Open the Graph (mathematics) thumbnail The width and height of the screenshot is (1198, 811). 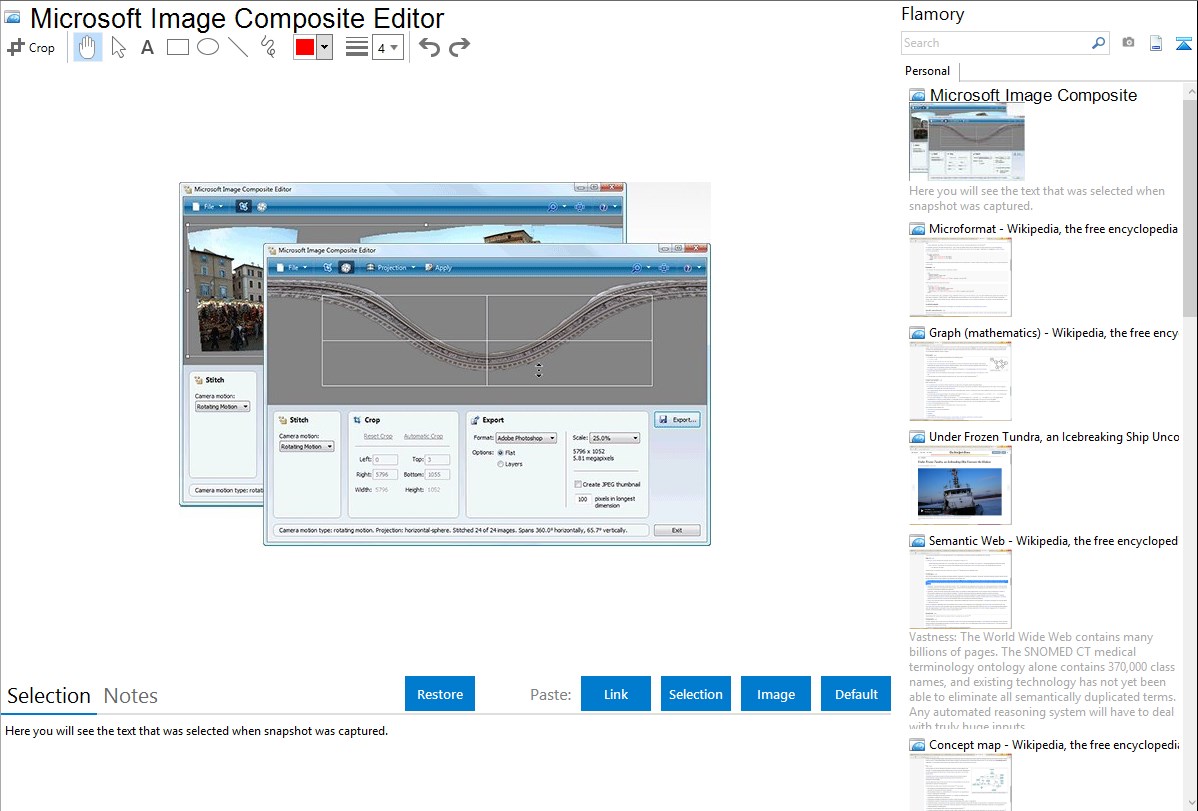960,381
